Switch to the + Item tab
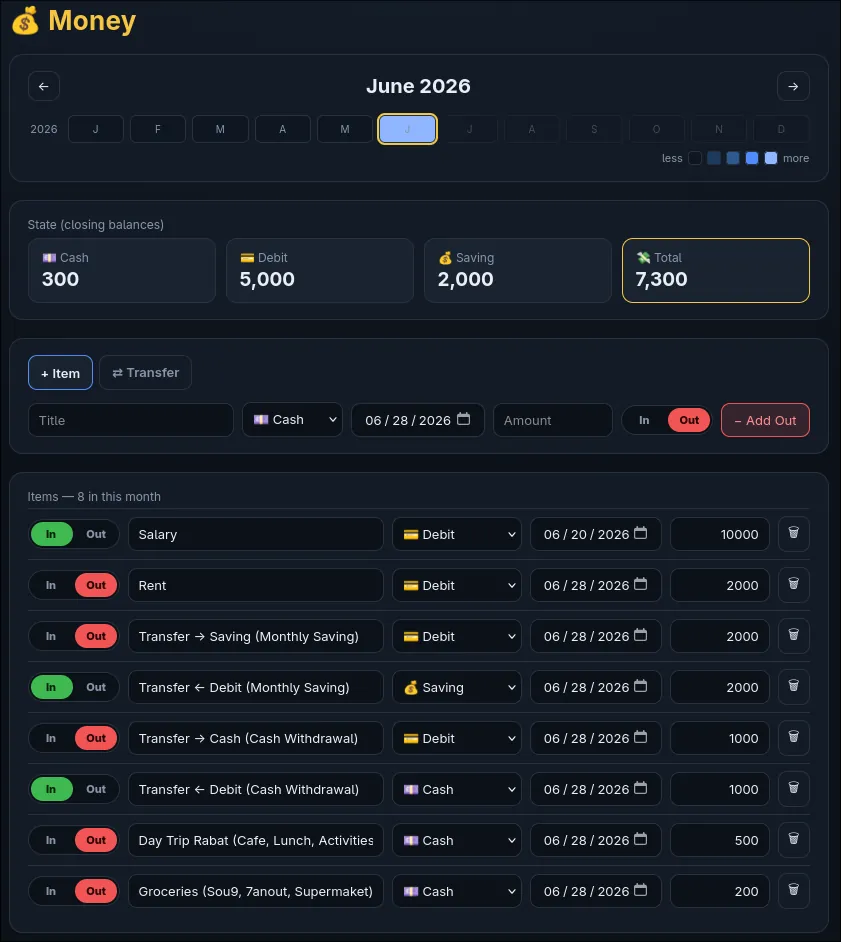Viewport: 841px width, 942px height. [x=60, y=373]
